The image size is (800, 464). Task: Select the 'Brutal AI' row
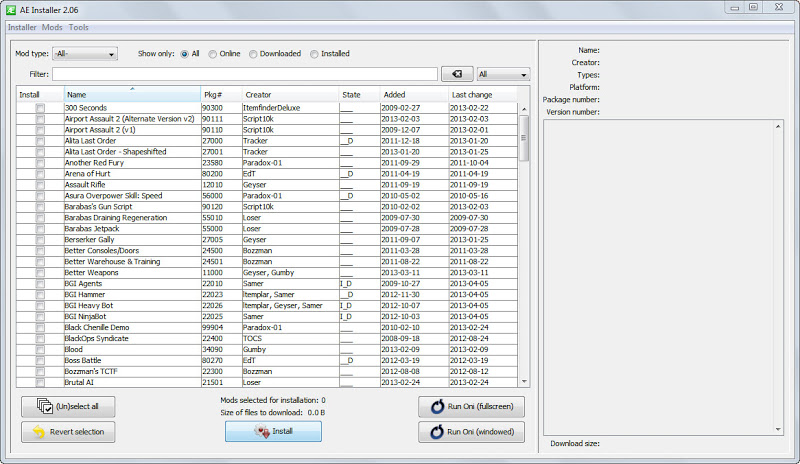(267, 382)
